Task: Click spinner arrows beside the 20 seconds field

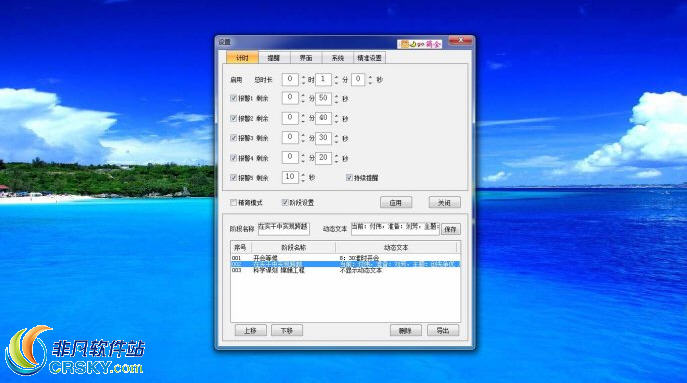Action: [336, 158]
